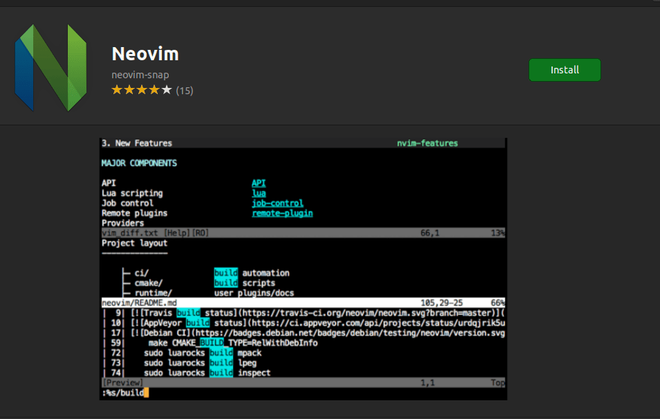Click the 'sudo luarocks build inspect' line
Image resolution: width=660 pixels, height=419 pixels.
(x=207, y=373)
